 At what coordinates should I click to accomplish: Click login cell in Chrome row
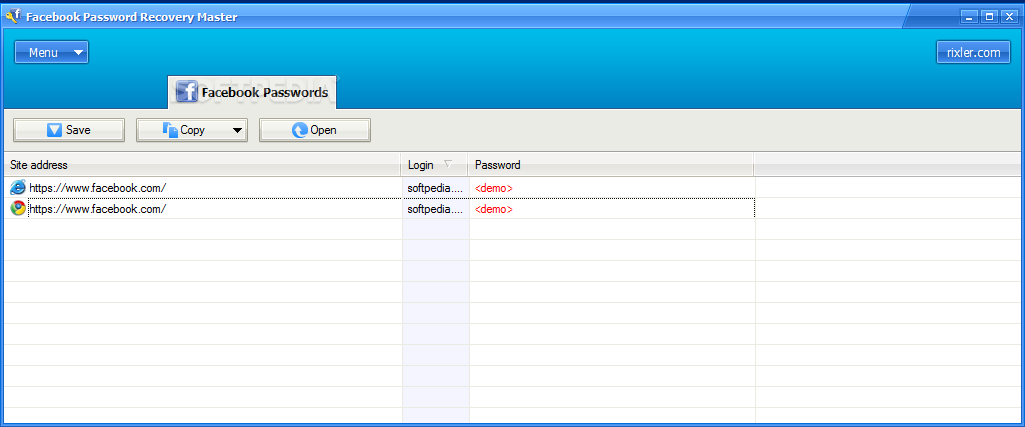point(435,209)
